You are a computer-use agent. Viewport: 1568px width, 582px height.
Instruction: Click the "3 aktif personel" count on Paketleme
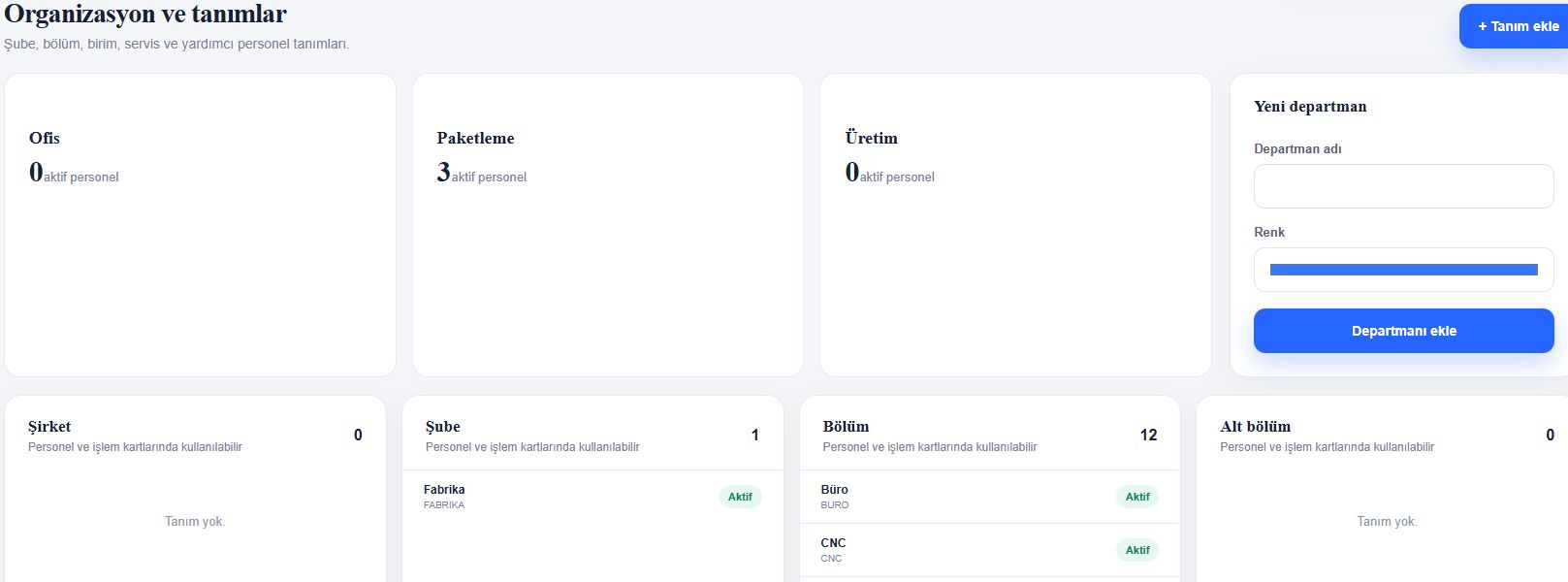coord(482,173)
